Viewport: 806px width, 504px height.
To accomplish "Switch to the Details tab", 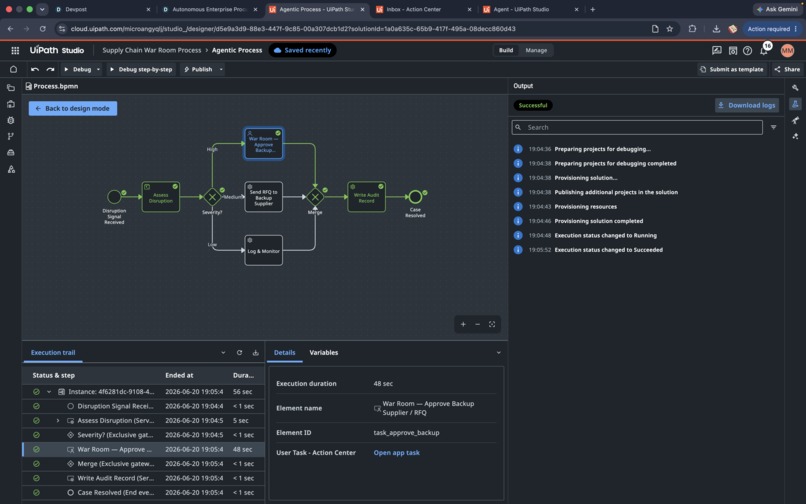I will 285,353.
